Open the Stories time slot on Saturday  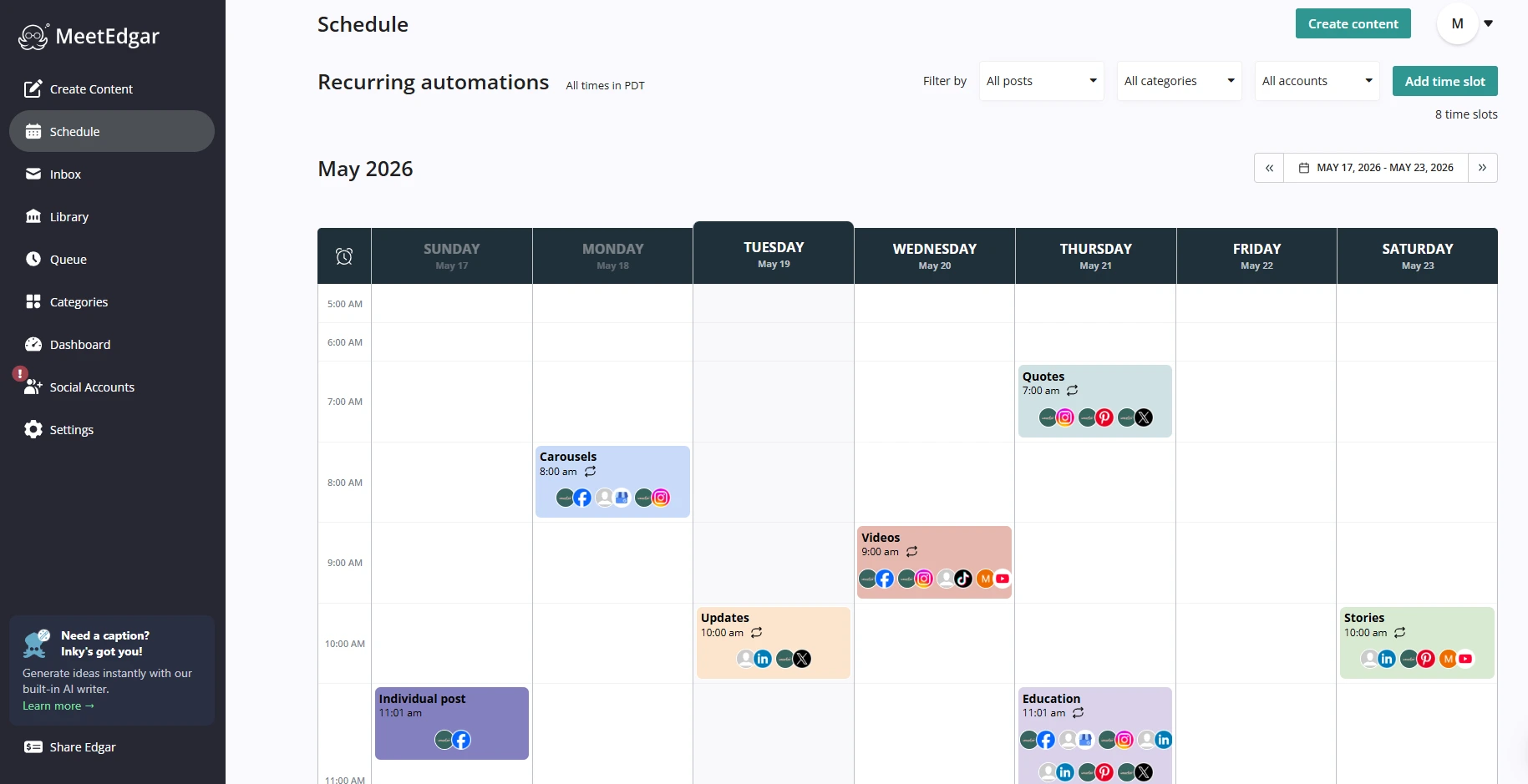tap(1417, 643)
